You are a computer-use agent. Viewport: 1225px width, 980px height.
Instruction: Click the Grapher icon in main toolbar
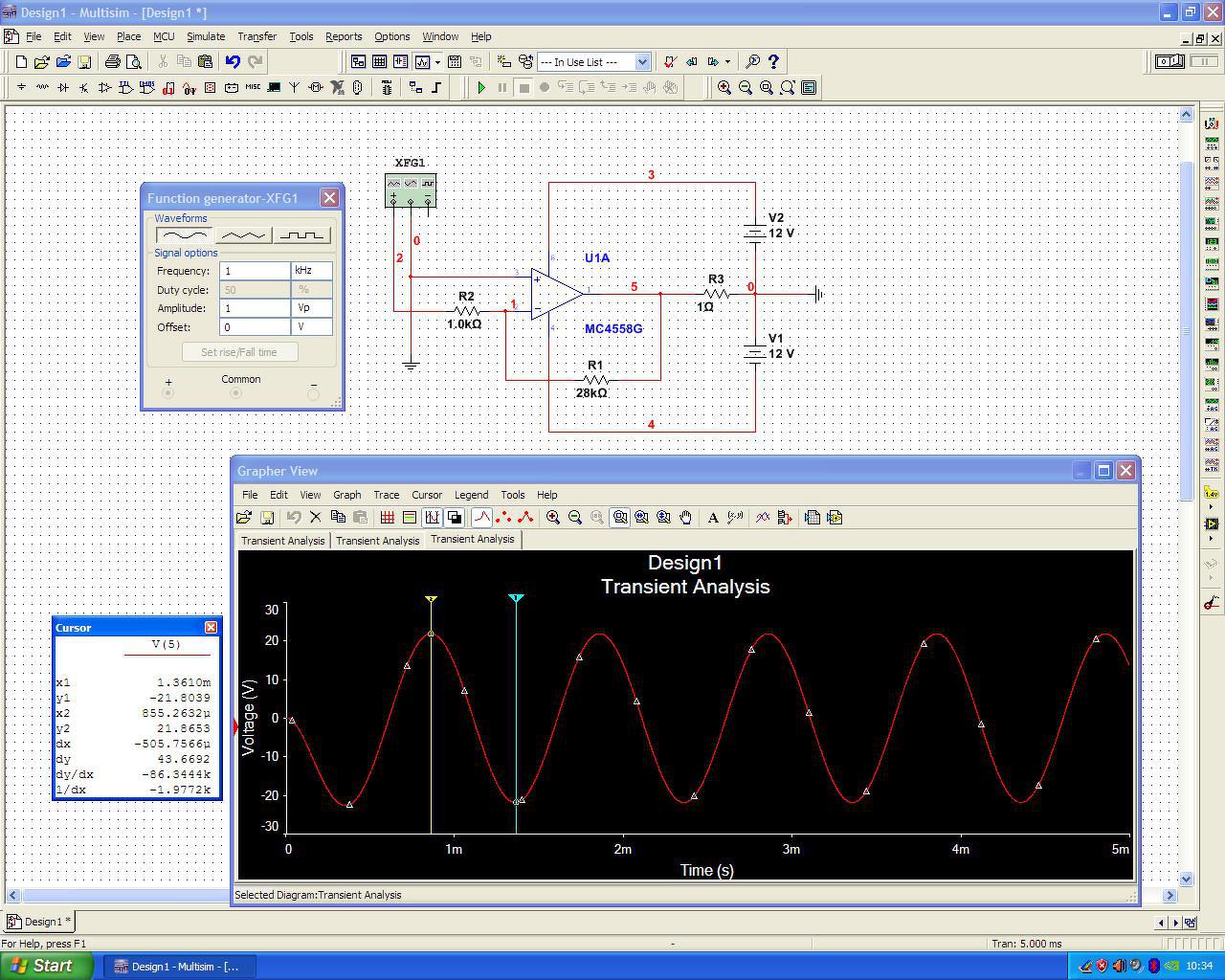422,61
